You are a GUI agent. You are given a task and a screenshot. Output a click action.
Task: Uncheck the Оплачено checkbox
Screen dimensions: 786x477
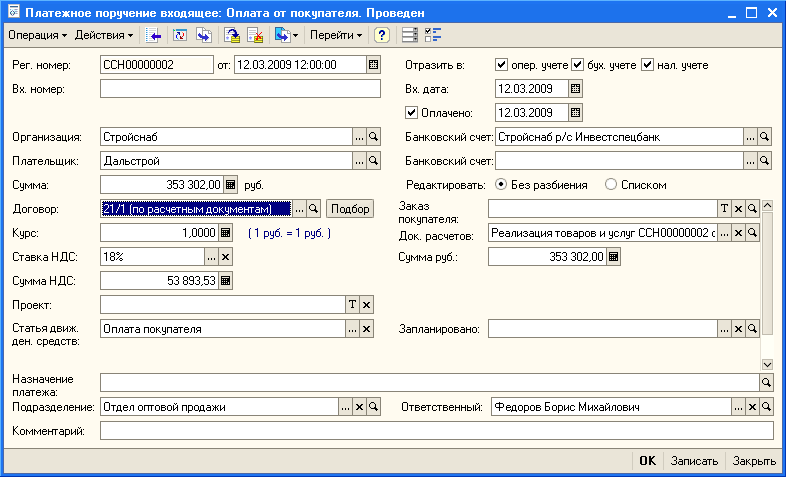[x=412, y=113]
